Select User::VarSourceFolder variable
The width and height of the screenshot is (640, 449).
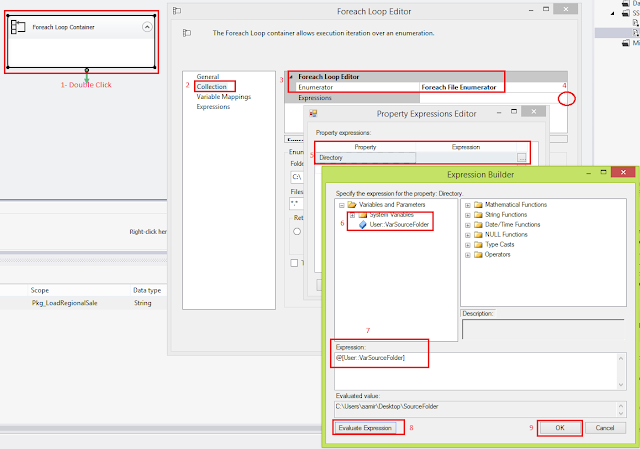click(399, 224)
